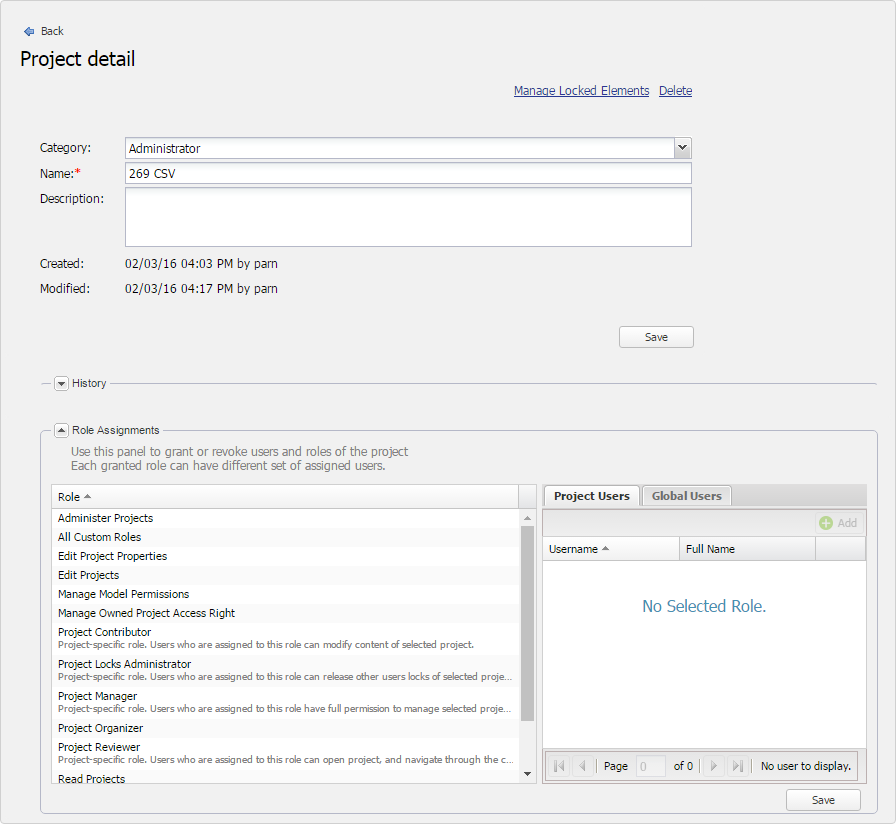Go to next page of users
896x824 pixels.
tap(713, 766)
